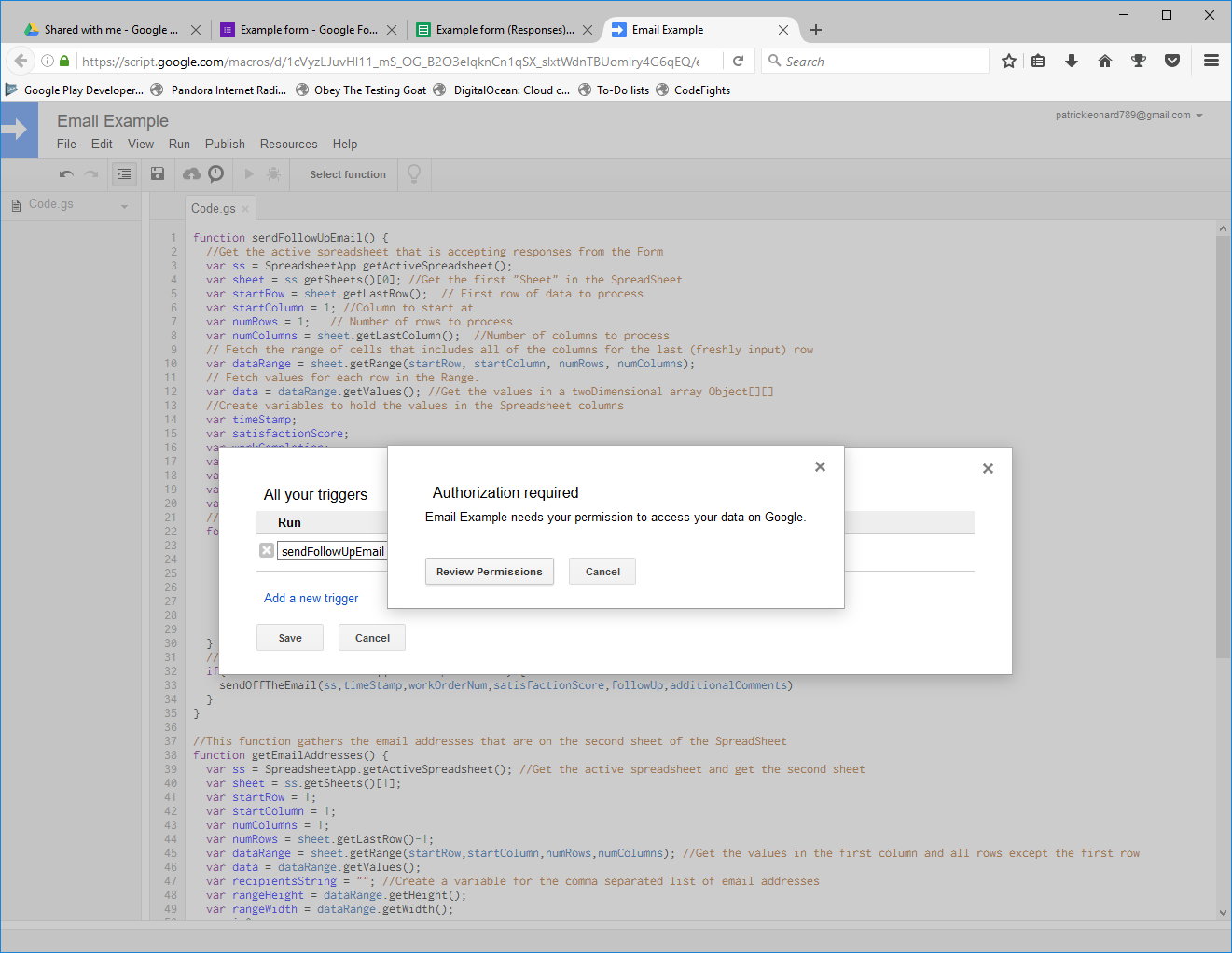
Task: Go to the browser home icon
Action: 1105,61
